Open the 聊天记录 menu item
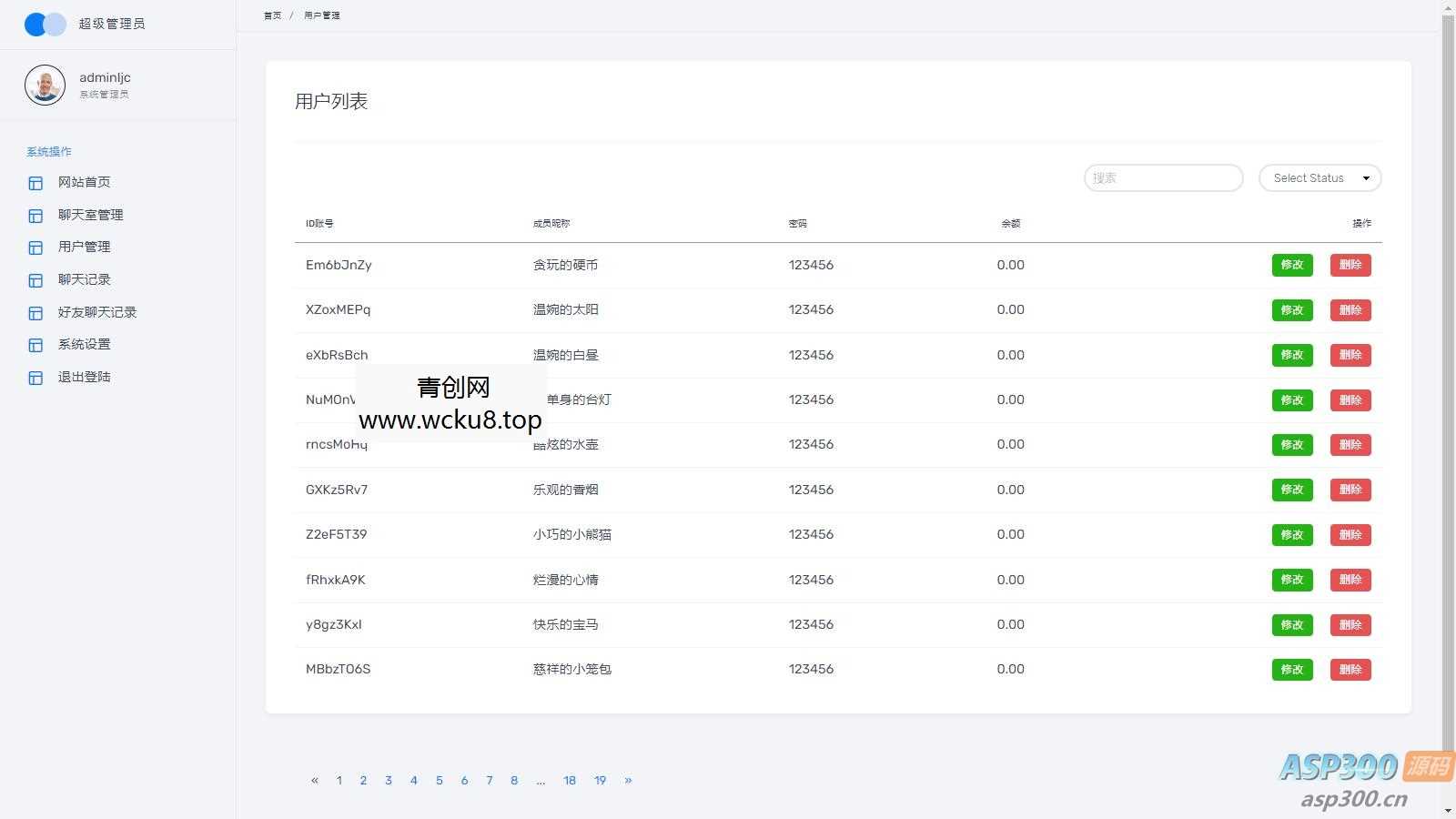Image resolution: width=1456 pixels, height=819 pixels. pos(85,279)
